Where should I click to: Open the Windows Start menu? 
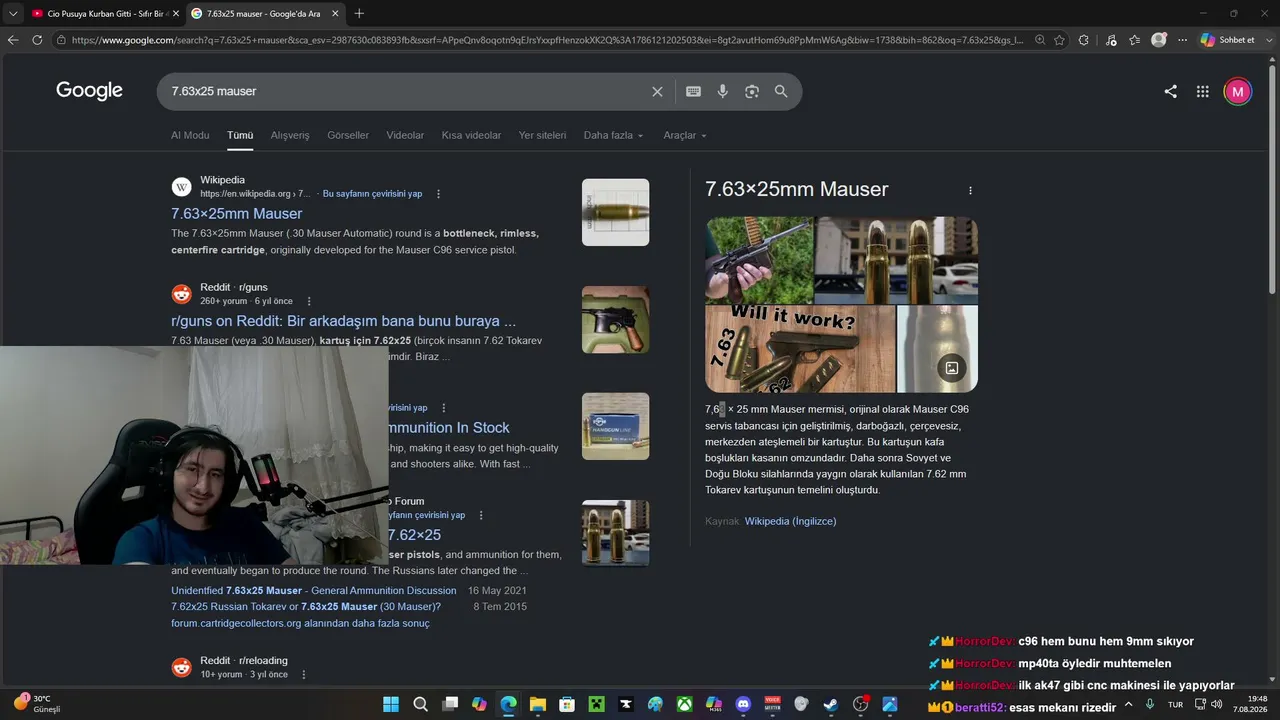391,704
